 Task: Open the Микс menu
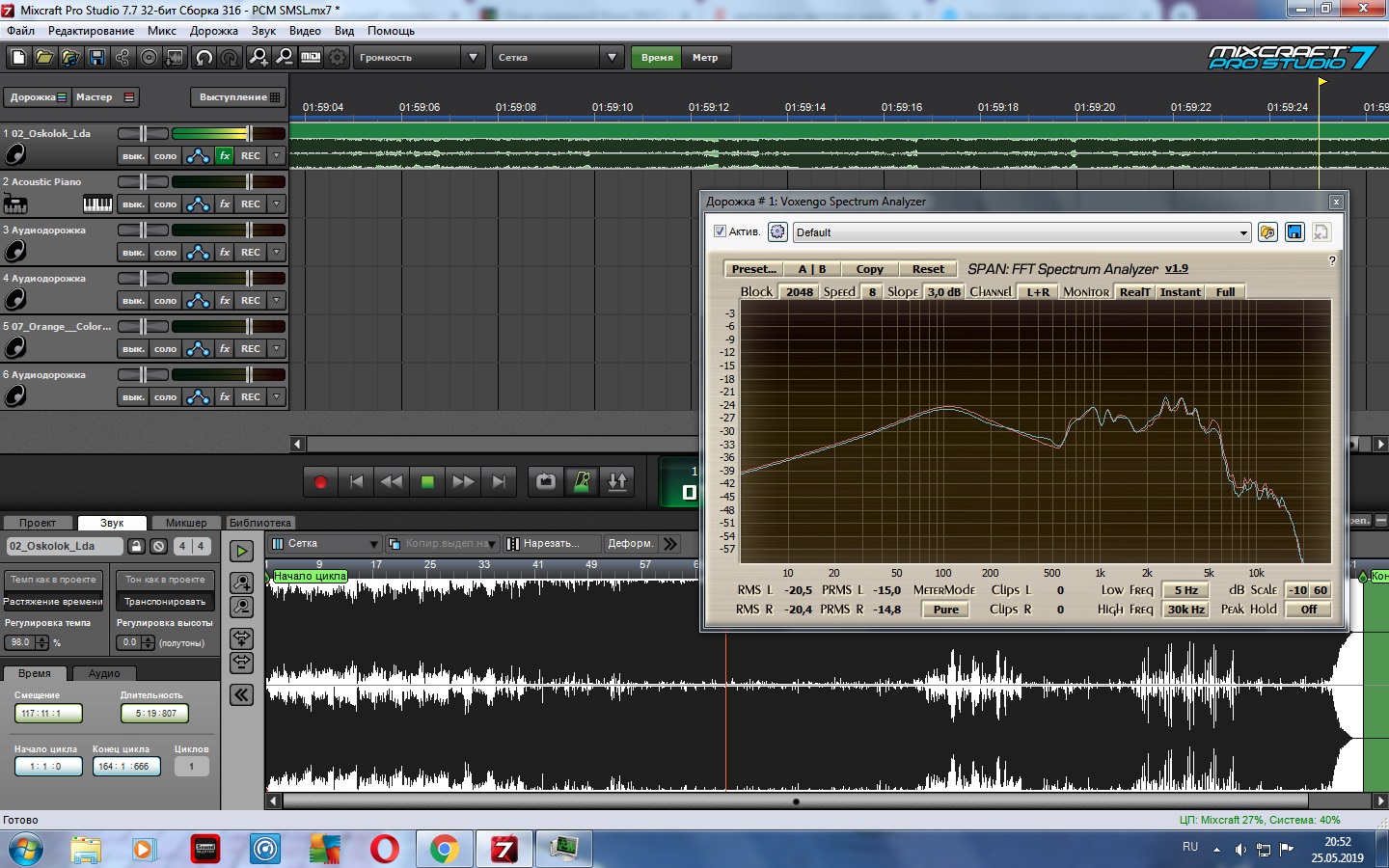[x=161, y=31]
